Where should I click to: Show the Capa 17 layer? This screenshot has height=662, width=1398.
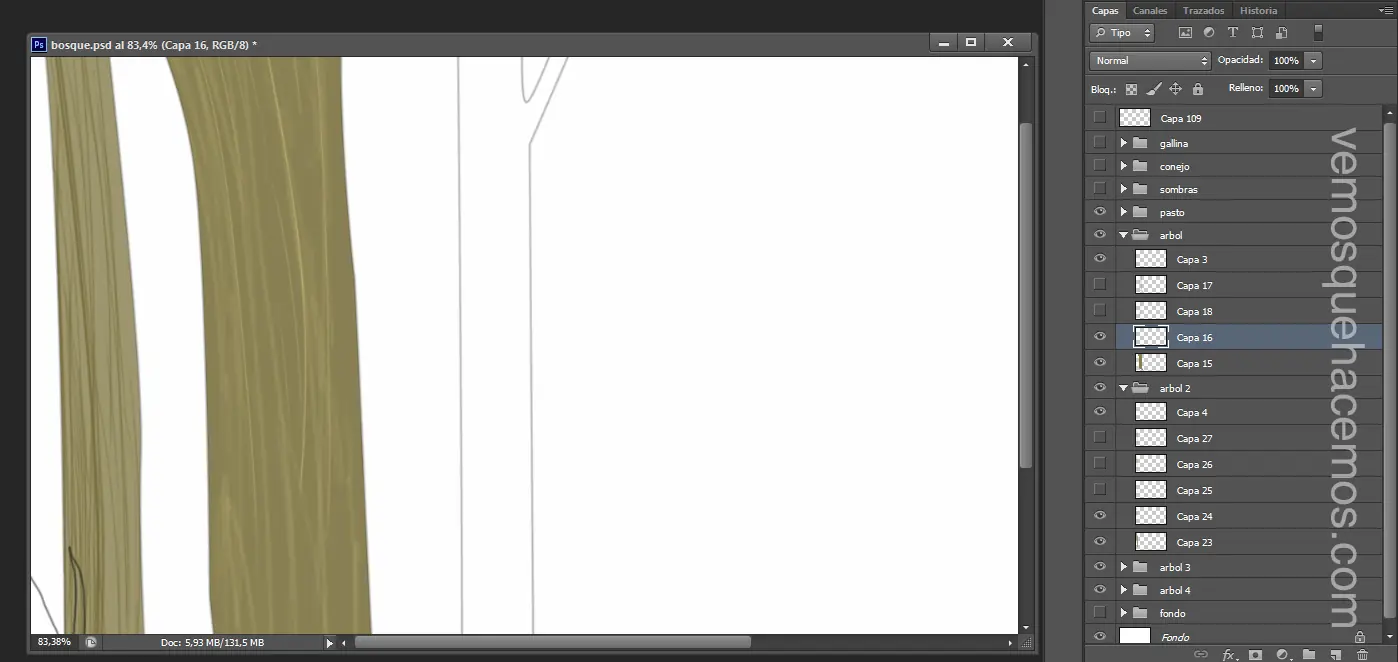[x=1100, y=285]
